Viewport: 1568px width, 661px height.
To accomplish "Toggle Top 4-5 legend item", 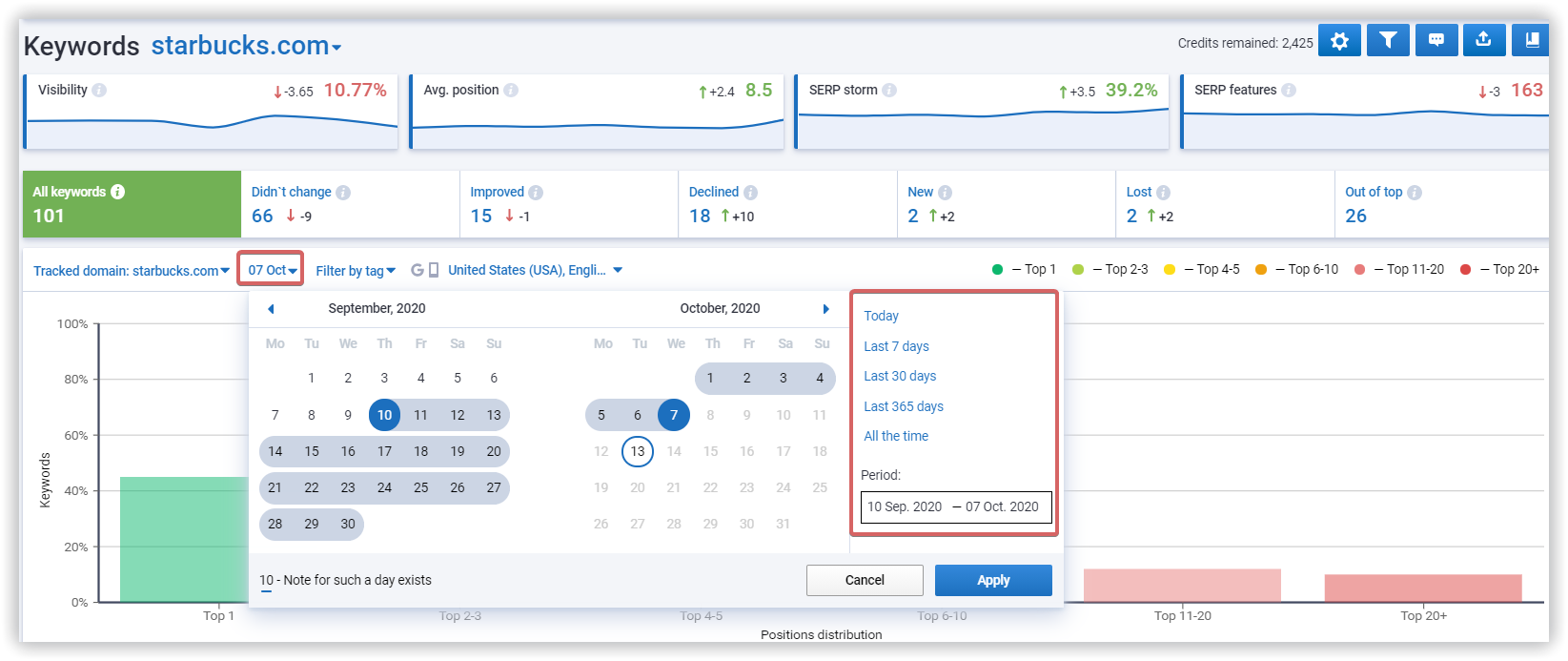I will pyautogui.click(x=1202, y=269).
